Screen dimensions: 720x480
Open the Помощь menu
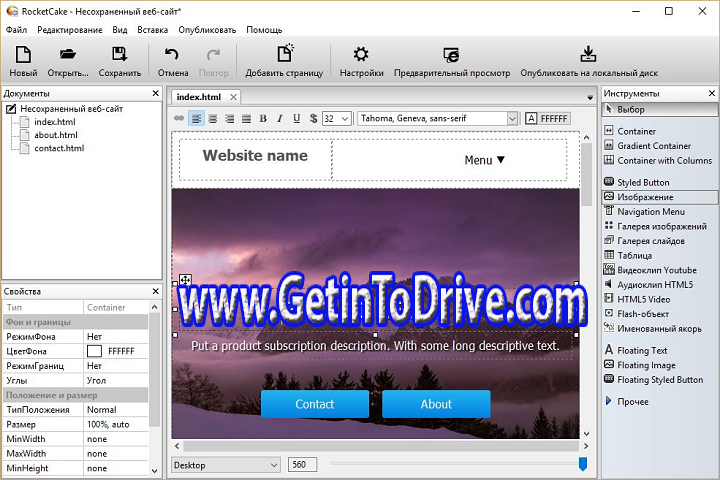(264, 30)
